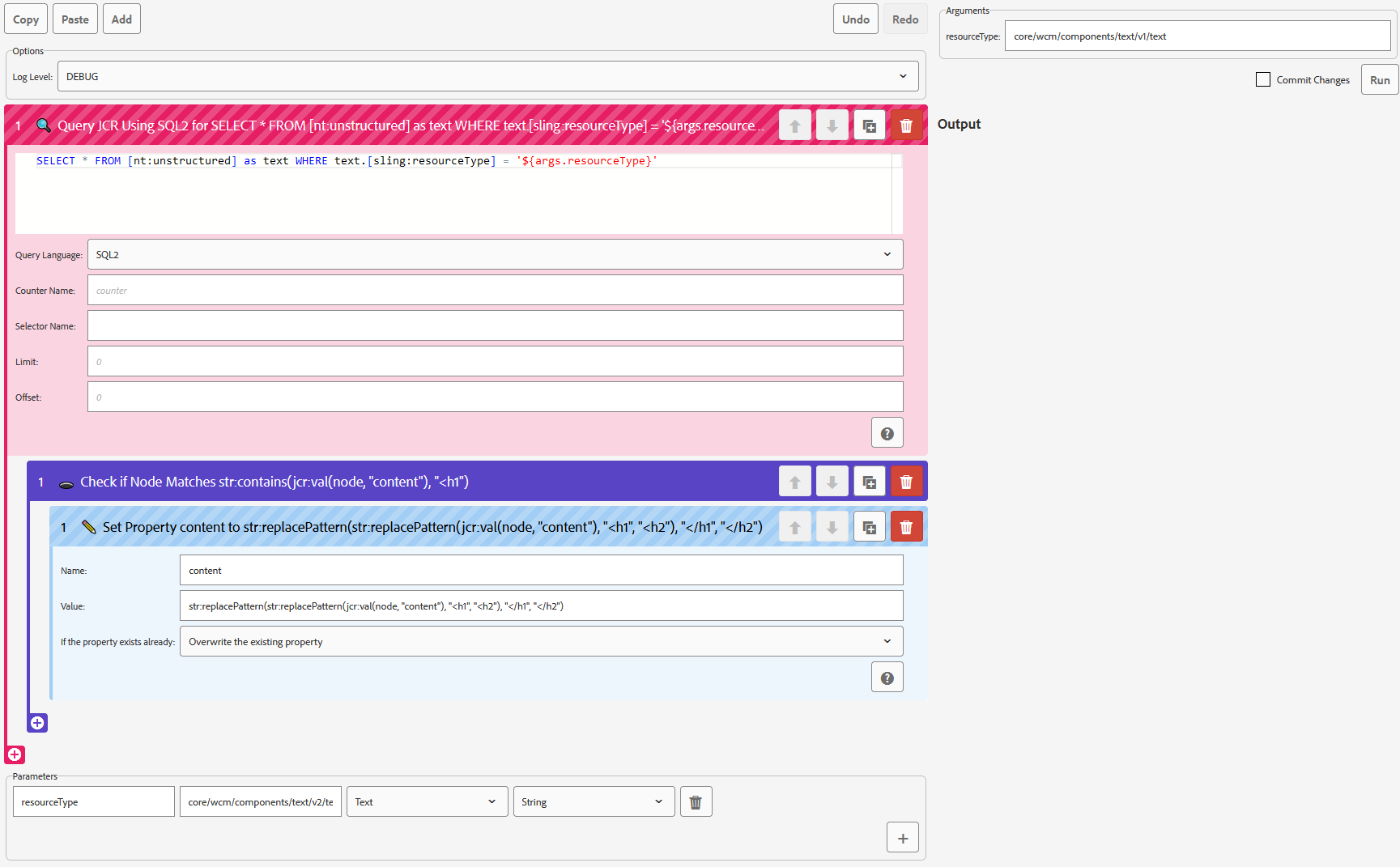Focus the Selector Name field
The height and width of the screenshot is (867, 1400).
pos(496,325)
